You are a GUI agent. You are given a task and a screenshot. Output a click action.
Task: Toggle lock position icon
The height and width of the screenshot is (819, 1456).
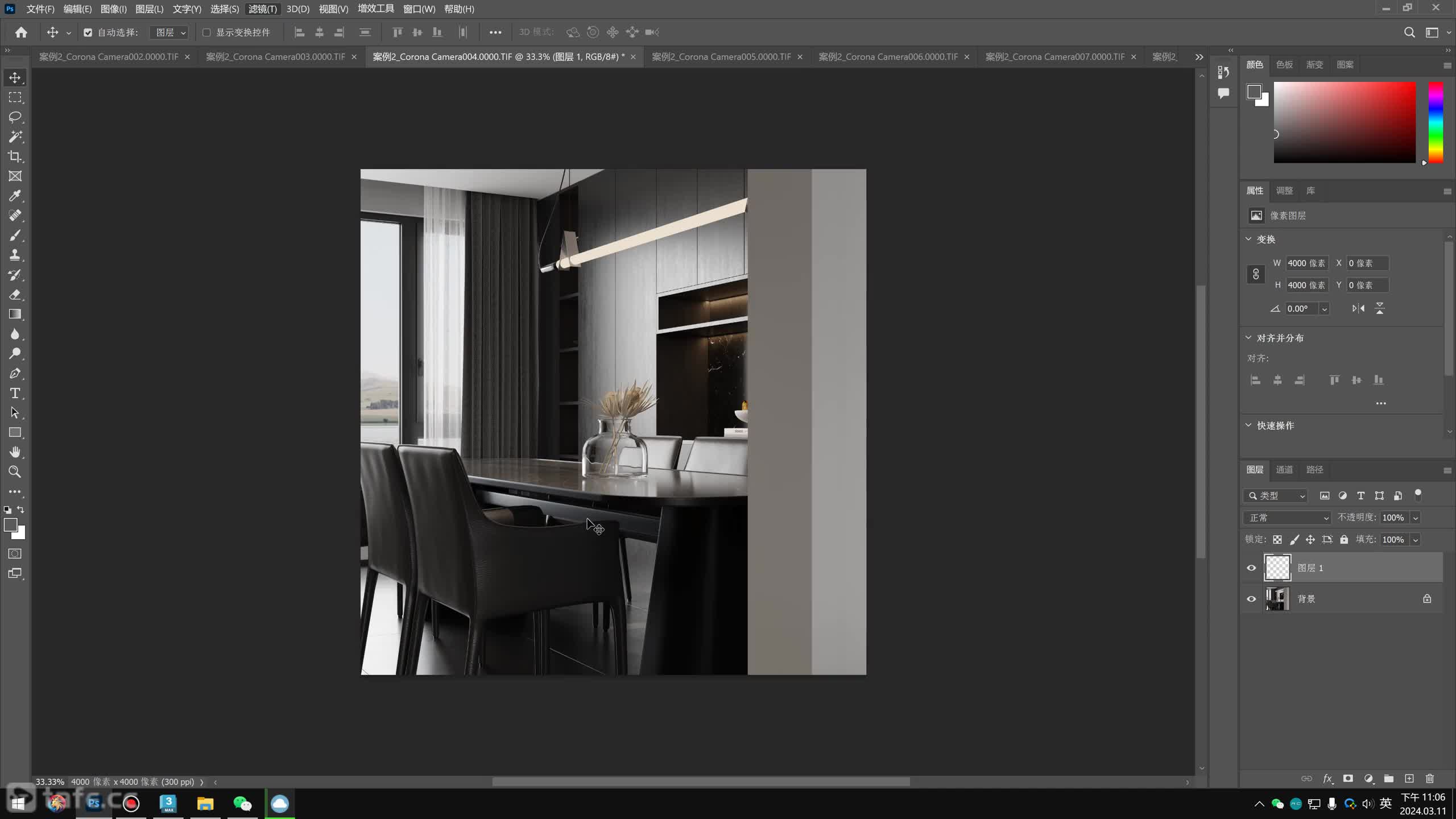point(1310,540)
